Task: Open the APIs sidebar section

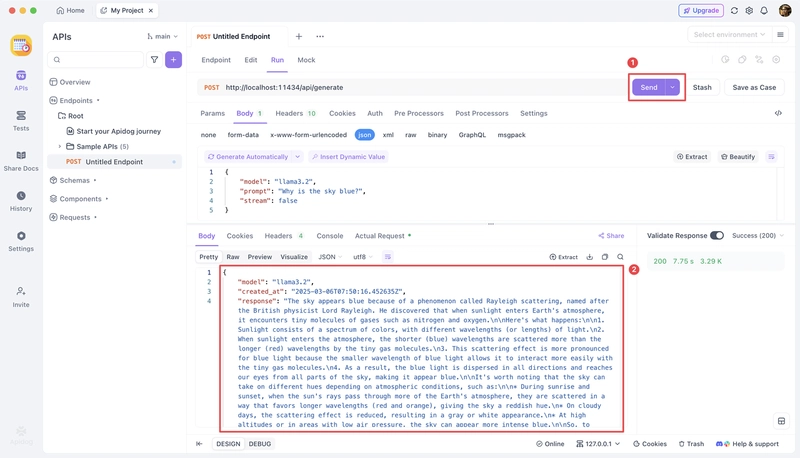Action: click(x=21, y=81)
